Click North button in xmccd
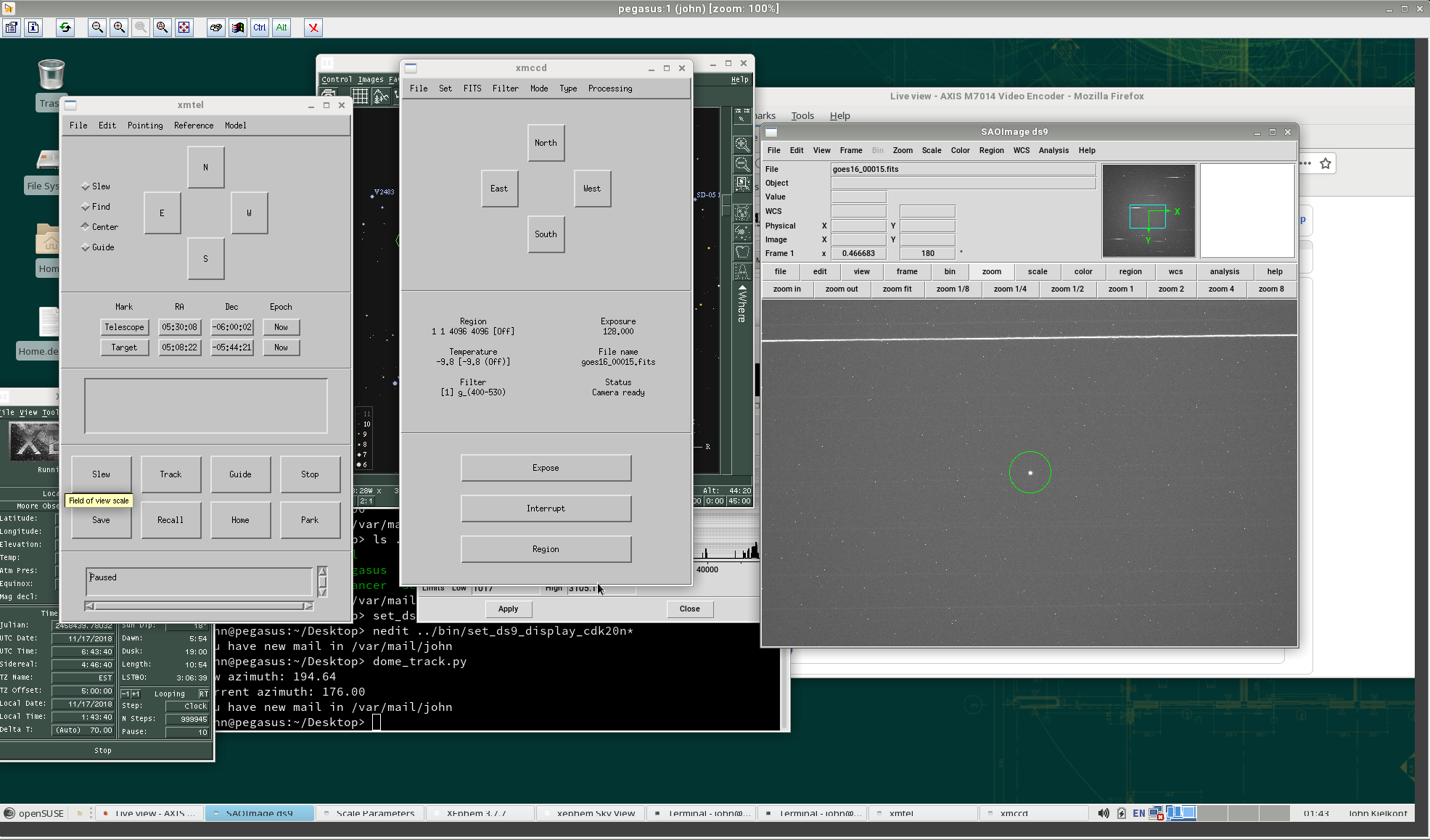 click(x=546, y=143)
